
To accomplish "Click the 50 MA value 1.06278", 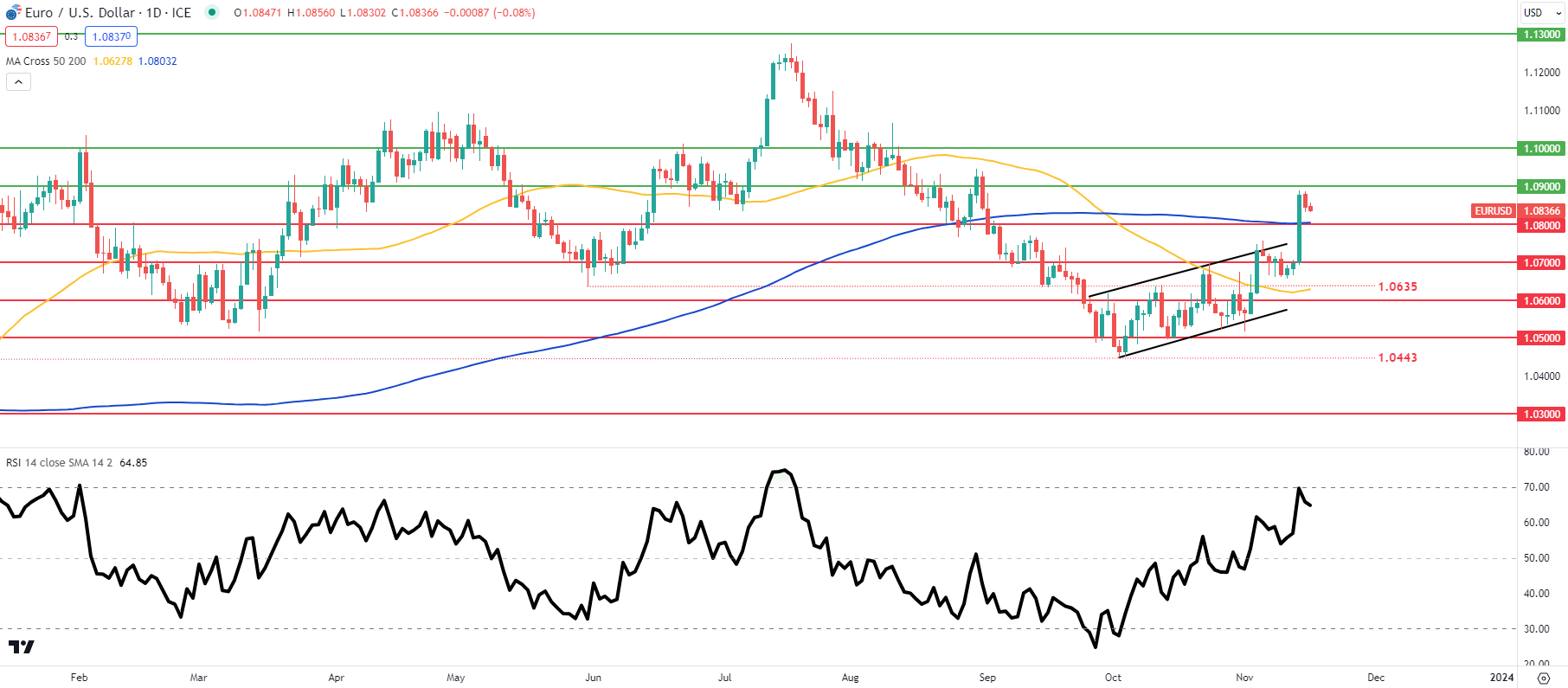I will (112, 61).
